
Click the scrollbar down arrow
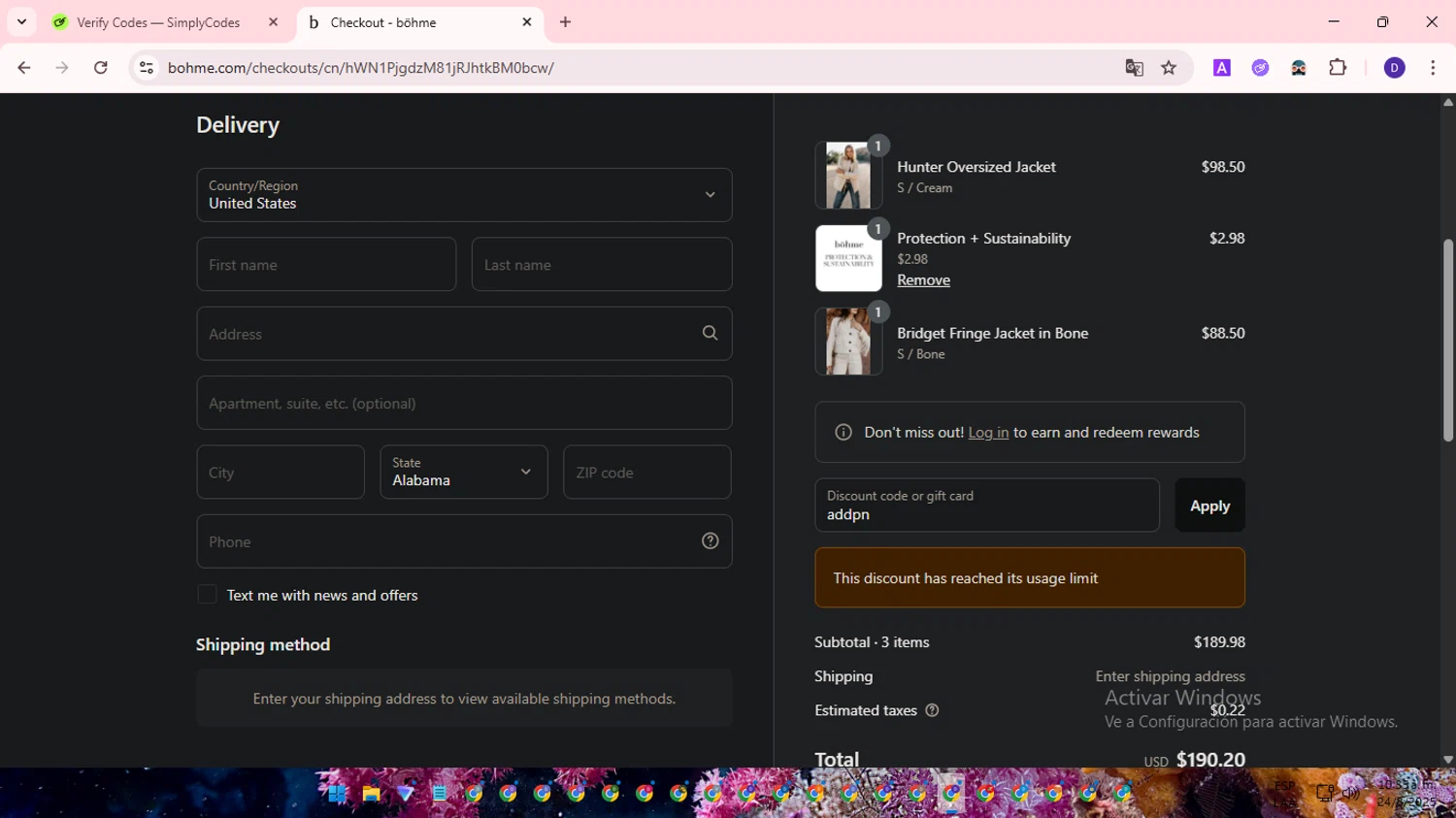(1448, 760)
